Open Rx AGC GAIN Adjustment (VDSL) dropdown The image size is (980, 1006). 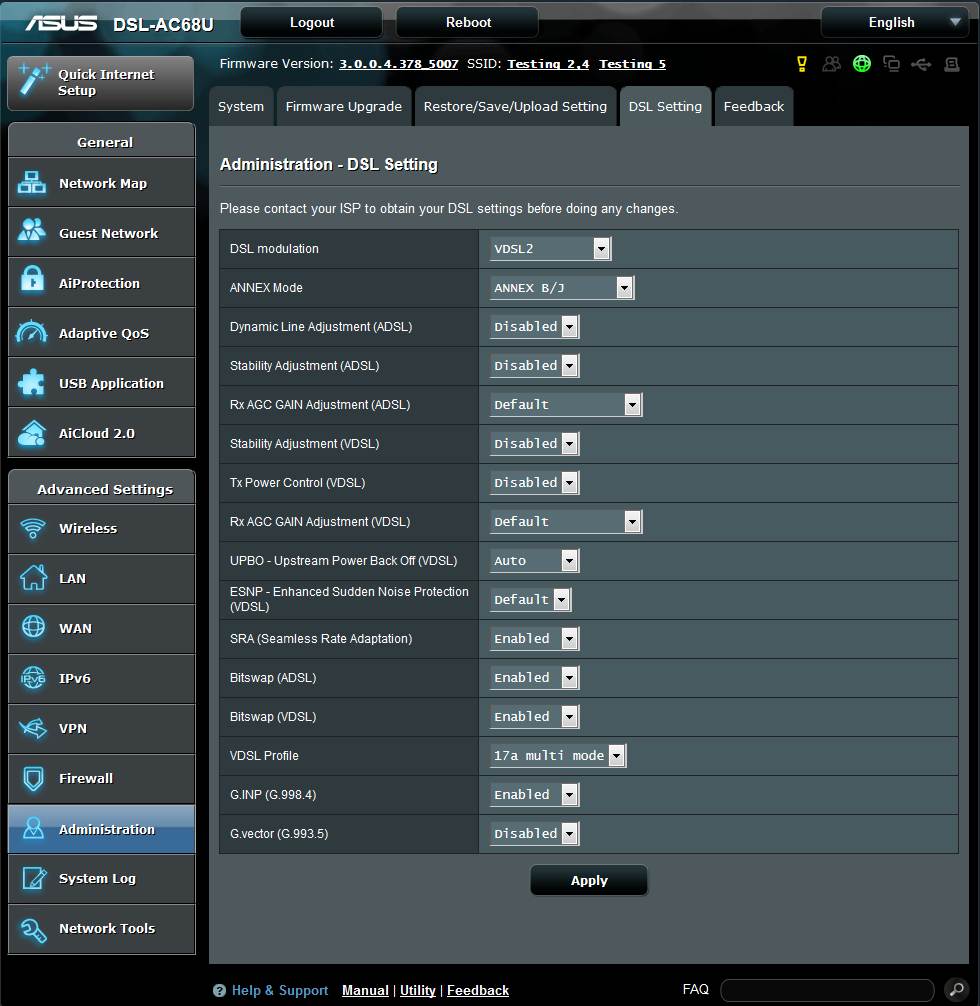tap(565, 522)
